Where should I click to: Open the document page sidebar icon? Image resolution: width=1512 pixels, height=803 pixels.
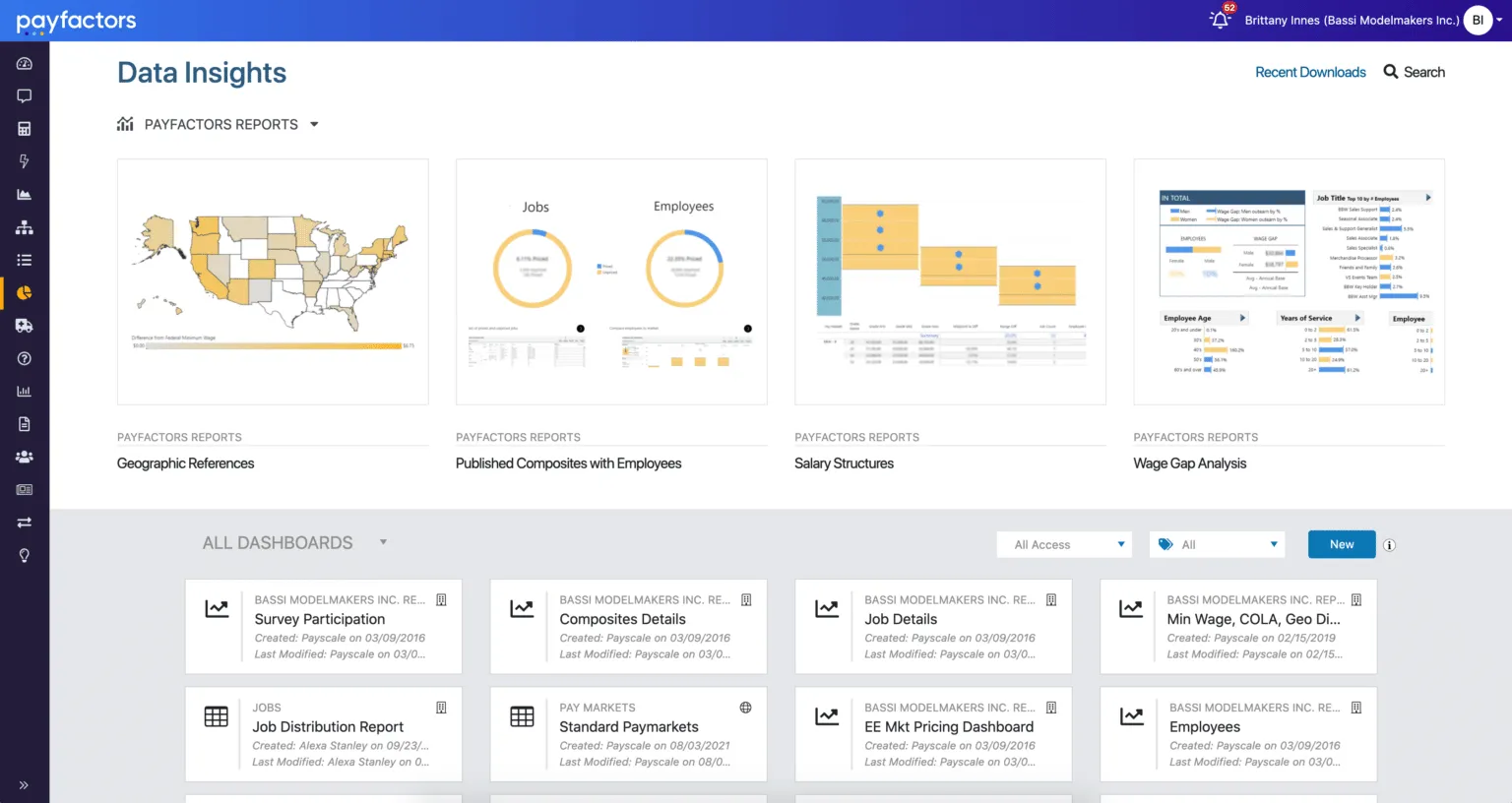point(25,424)
